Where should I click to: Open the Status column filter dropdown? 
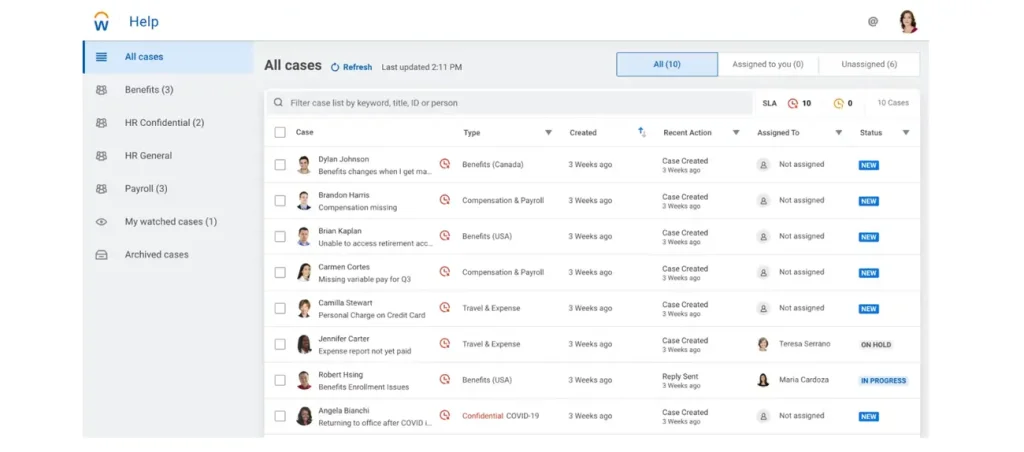tap(905, 132)
